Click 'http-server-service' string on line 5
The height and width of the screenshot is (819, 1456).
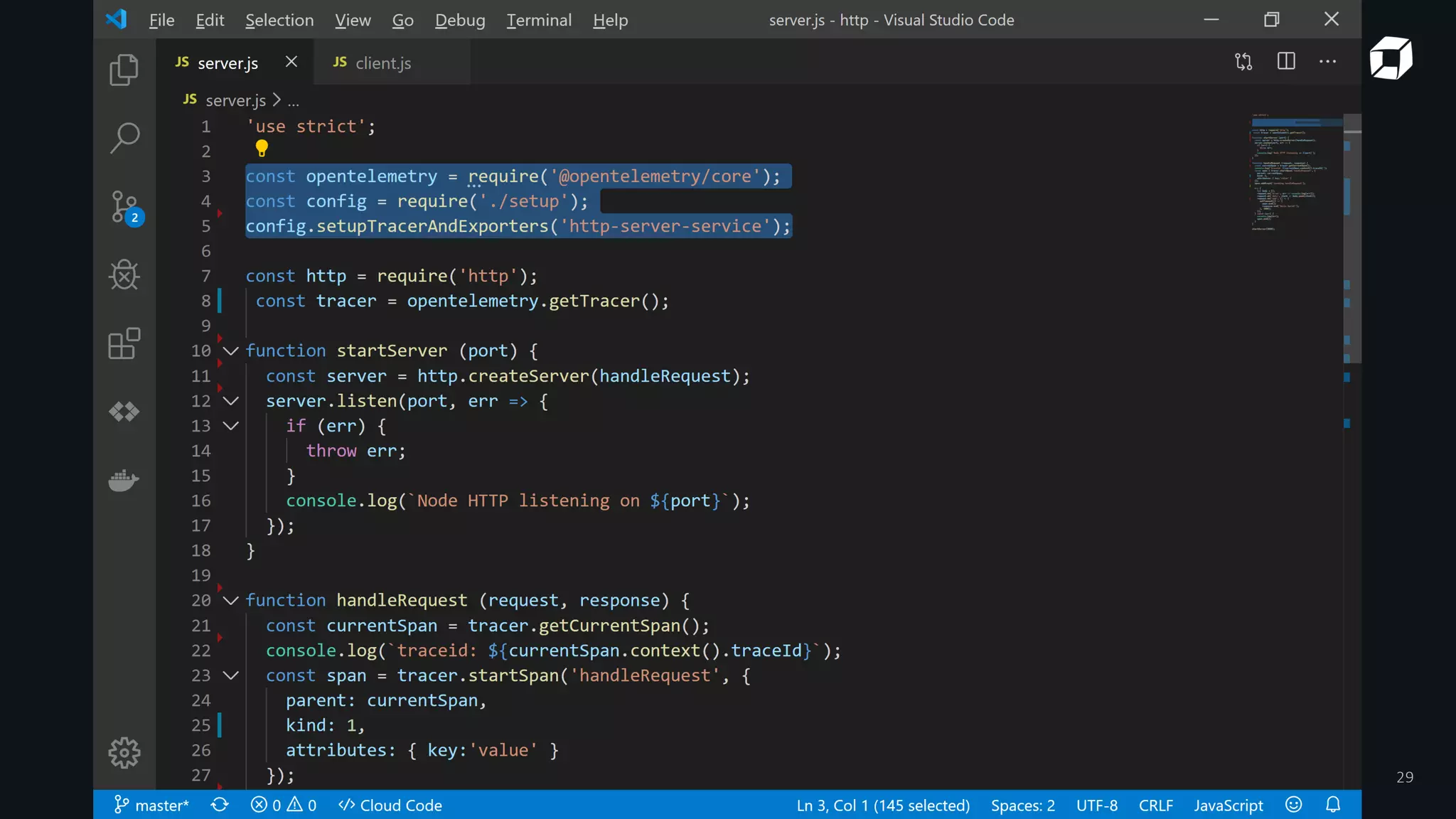(665, 226)
